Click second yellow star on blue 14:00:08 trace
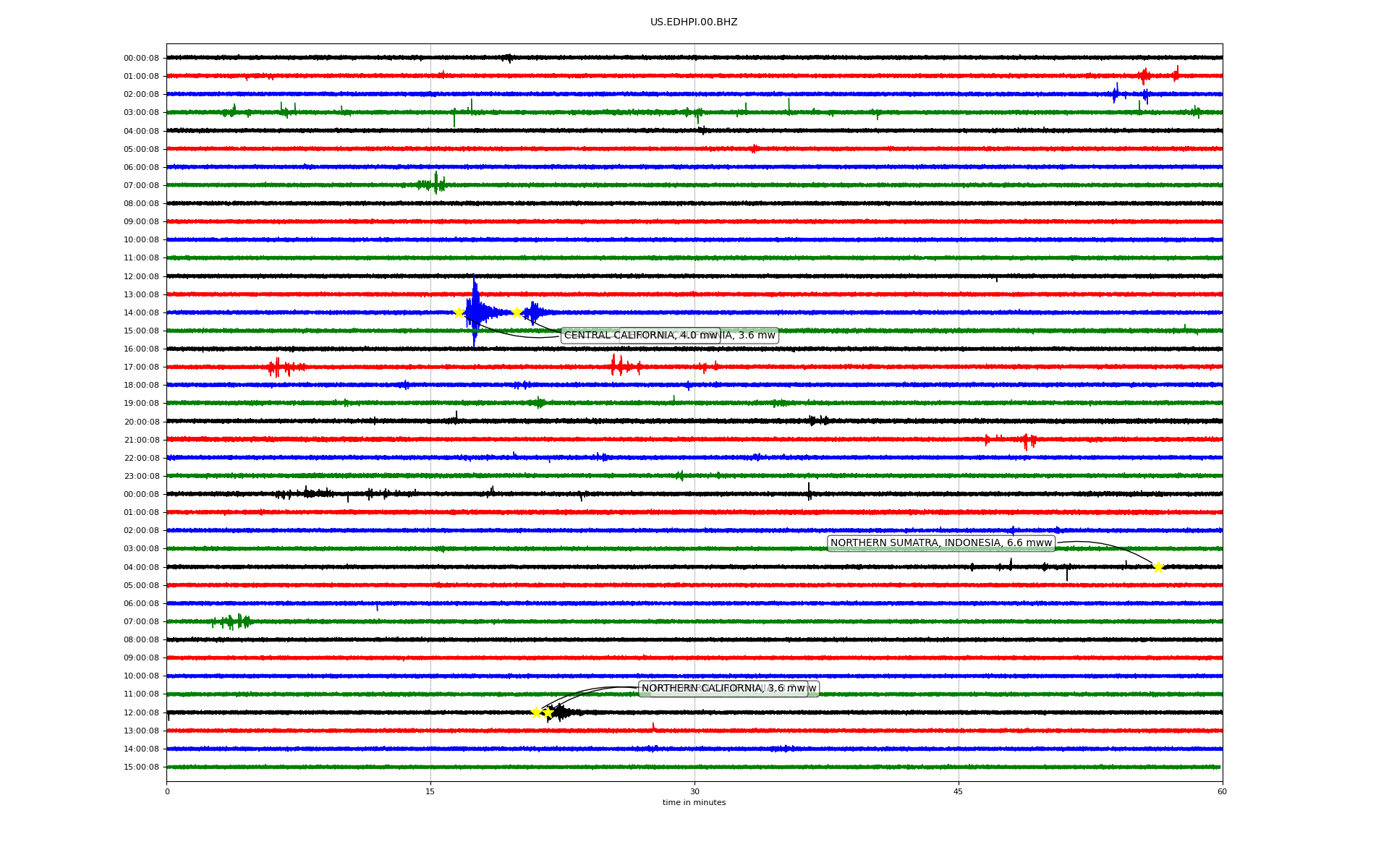The width and height of the screenshot is (1389, 868). tap(517, 312)
